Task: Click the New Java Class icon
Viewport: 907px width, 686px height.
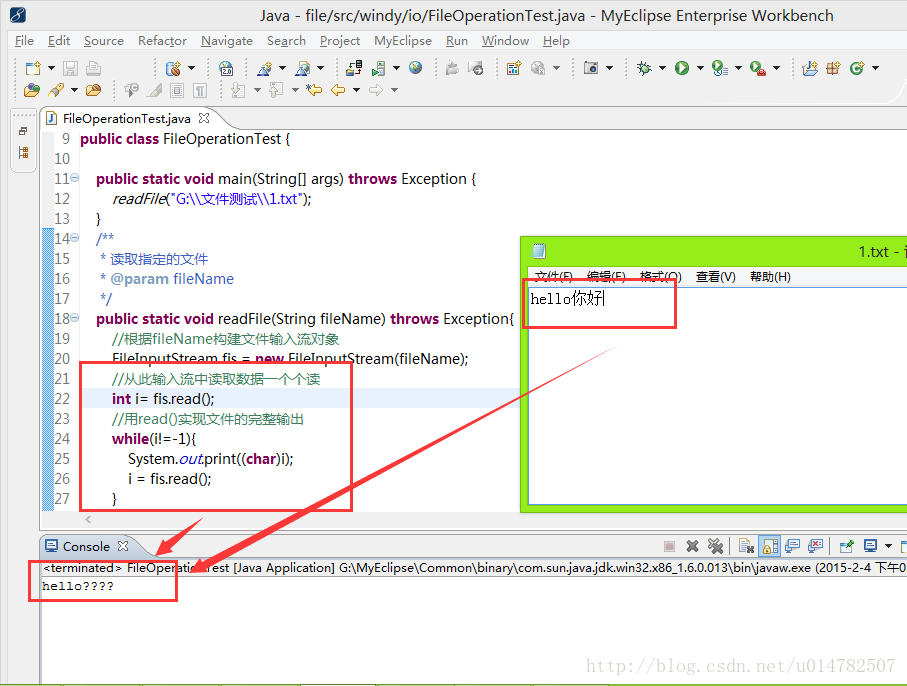Action: [857, 68]
